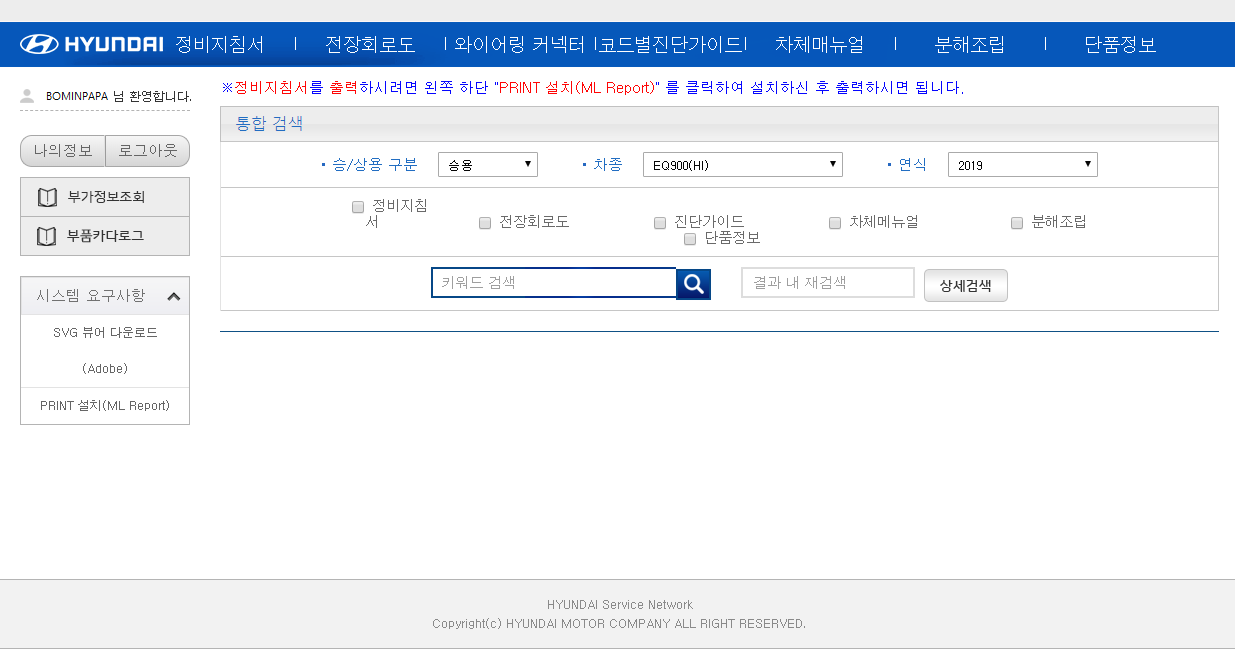The width and height of the screenshot is (1235, 666).
Task: Click the 상세검색 button
Action: (965, 285)
